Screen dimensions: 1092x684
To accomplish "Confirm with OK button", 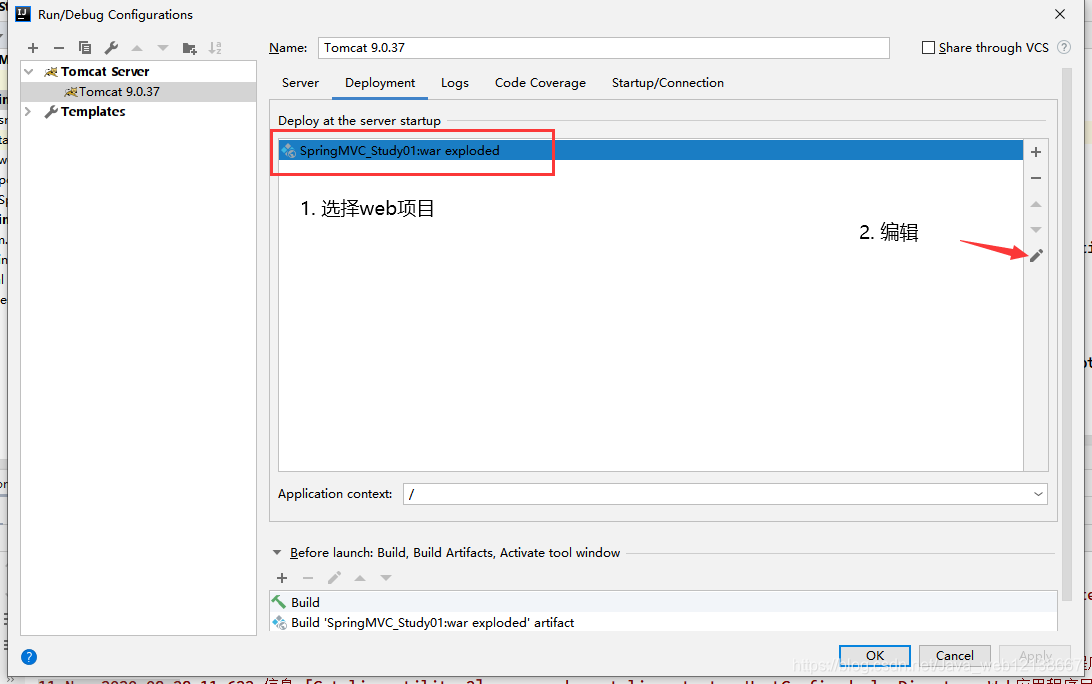I will click(875, 655).
